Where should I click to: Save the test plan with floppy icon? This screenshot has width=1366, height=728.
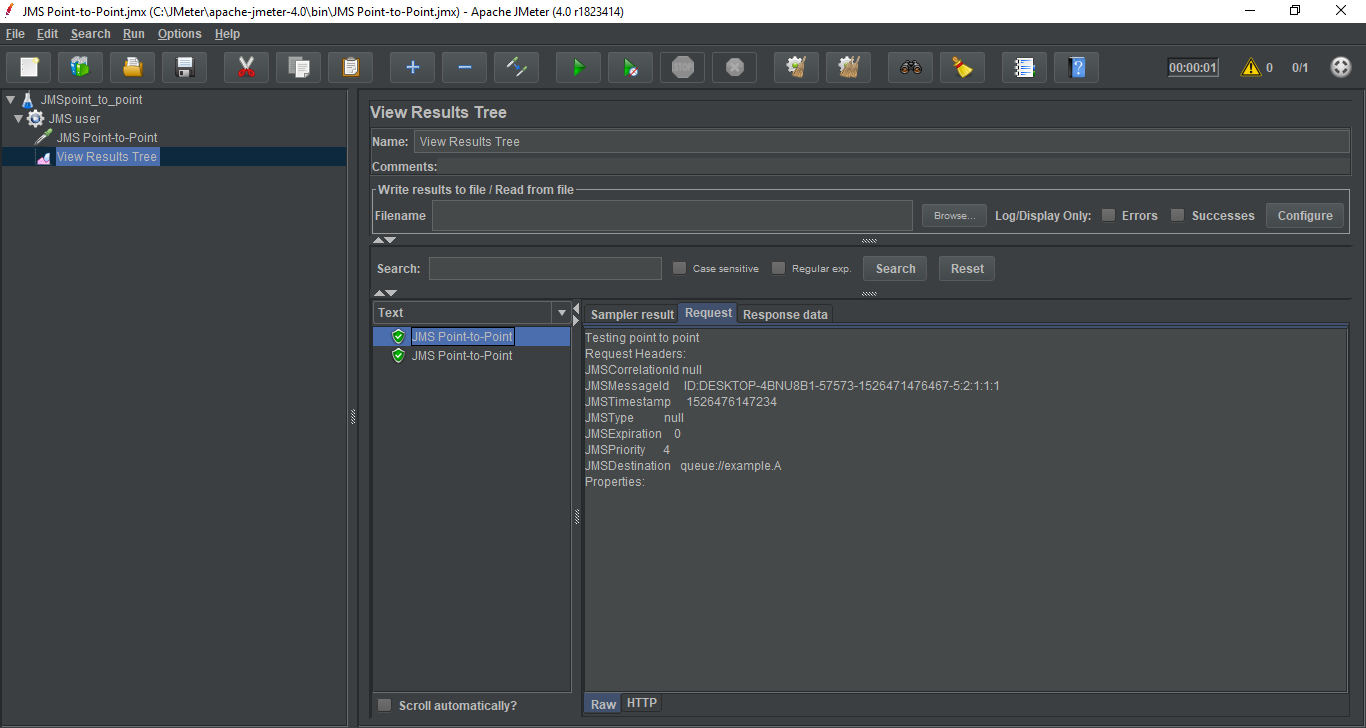(185, 67)
